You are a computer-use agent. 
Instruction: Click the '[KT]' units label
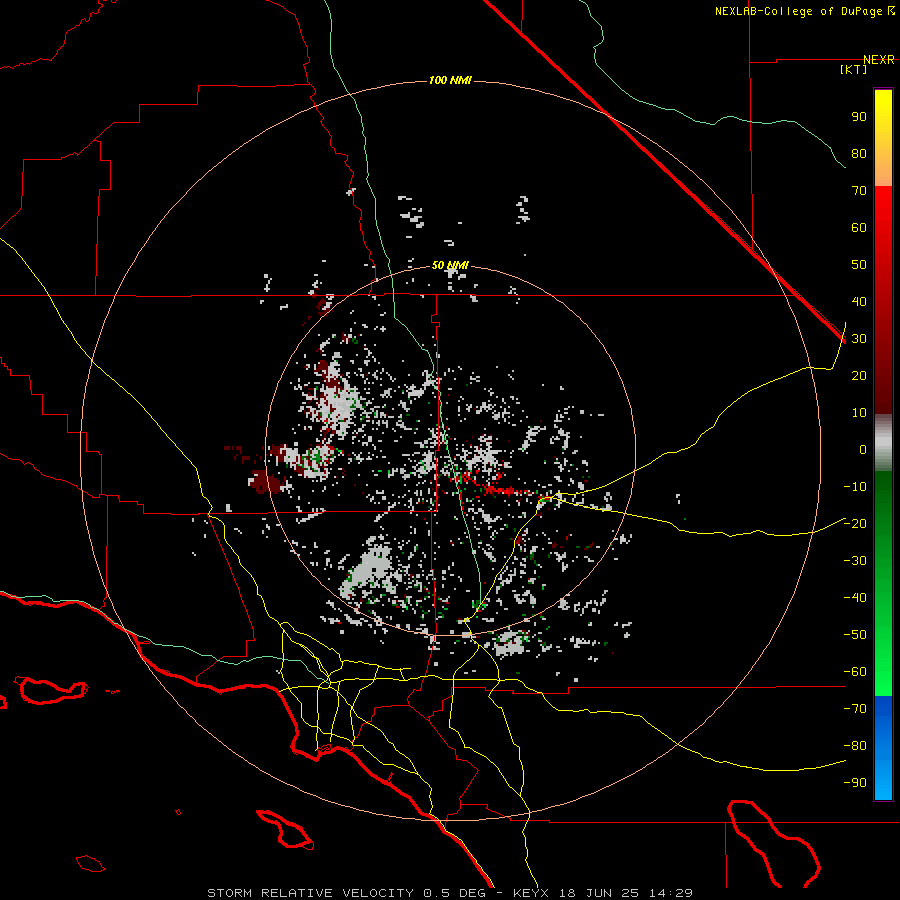[x=854, y=69]
